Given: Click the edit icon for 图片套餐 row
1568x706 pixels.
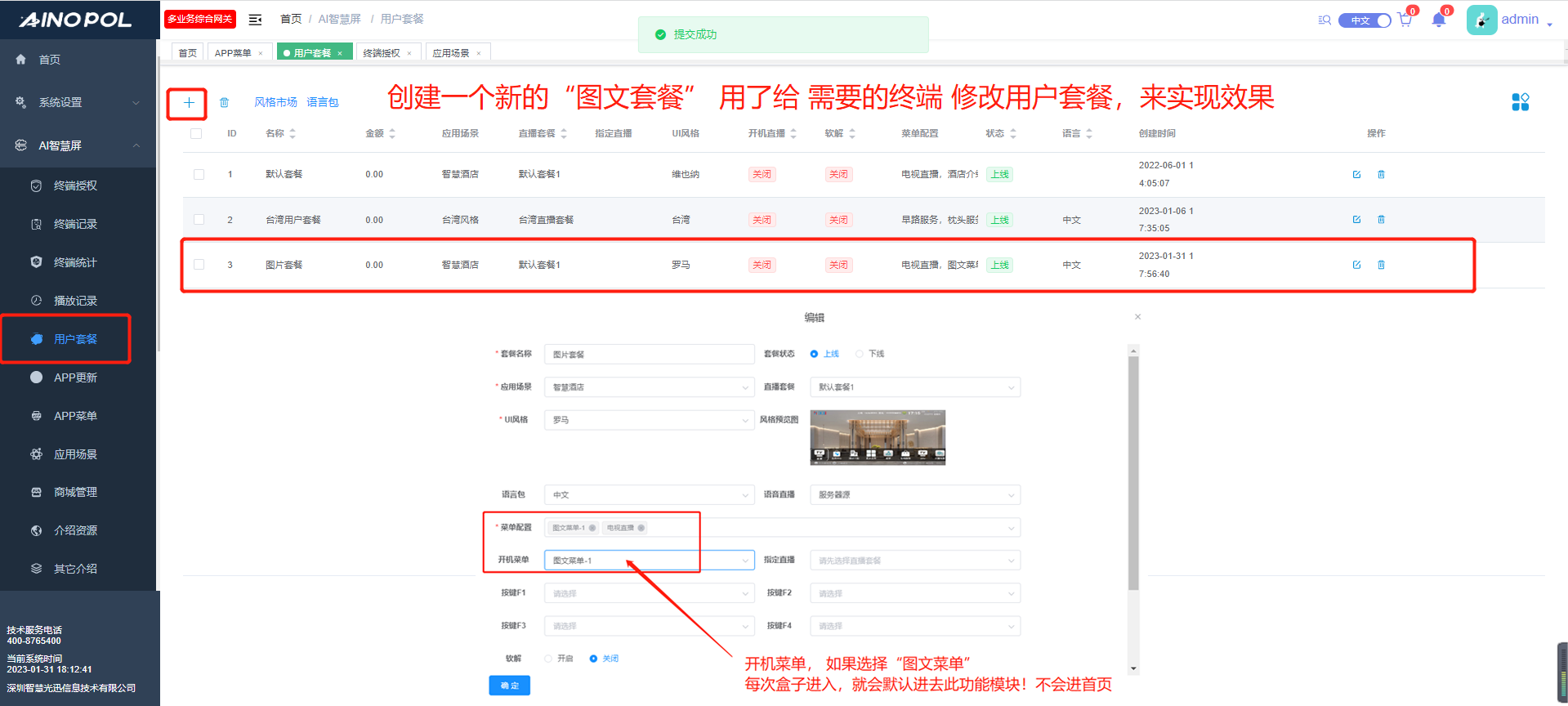Looking at the screenshot, I should 1356,265.
